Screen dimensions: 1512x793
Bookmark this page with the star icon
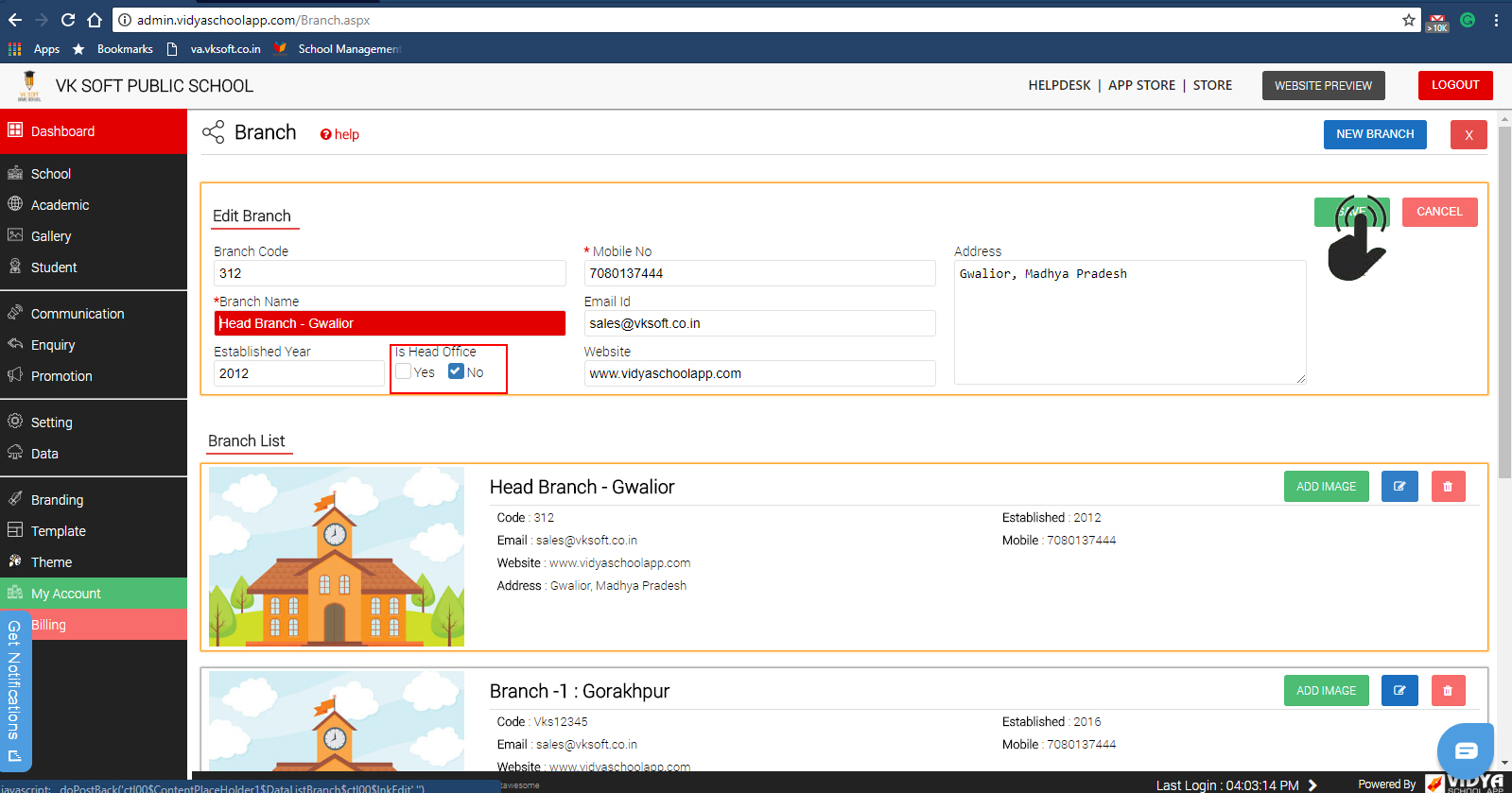(1409, 20)
